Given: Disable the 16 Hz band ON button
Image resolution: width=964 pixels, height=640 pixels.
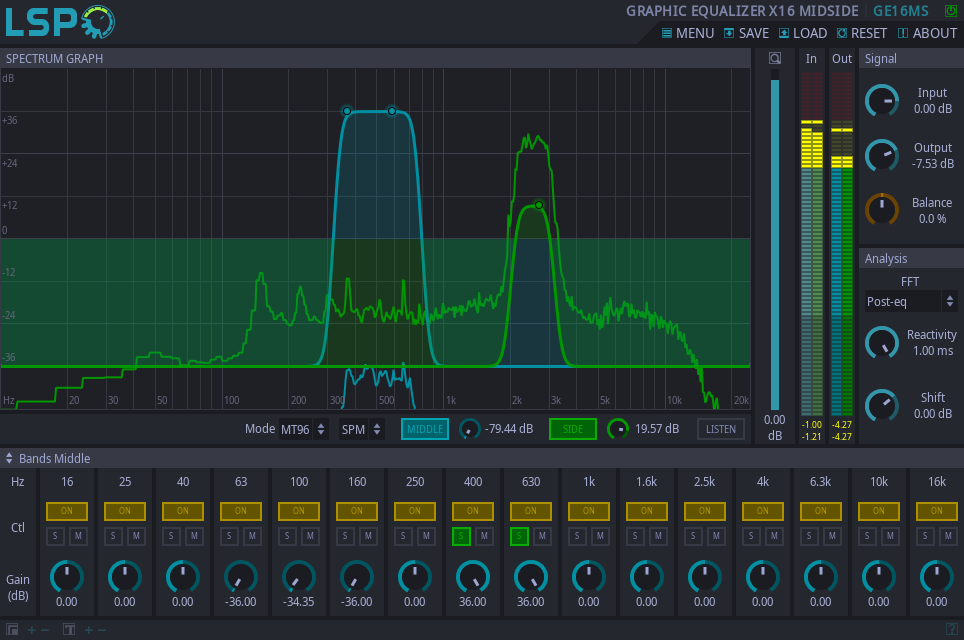Looking at the screenshot, I should 66,511.
